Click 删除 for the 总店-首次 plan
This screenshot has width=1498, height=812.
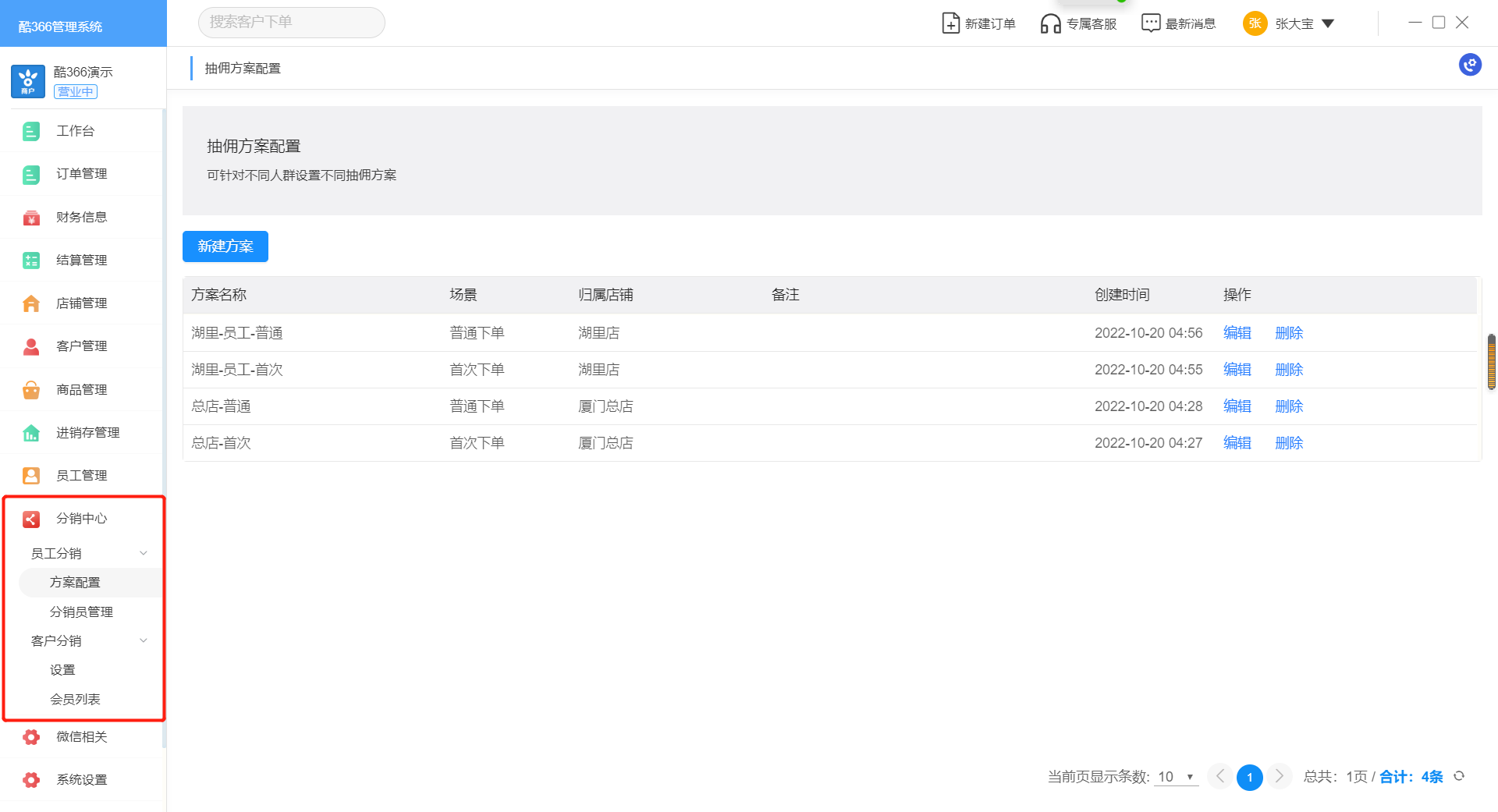click(1289, 443)
